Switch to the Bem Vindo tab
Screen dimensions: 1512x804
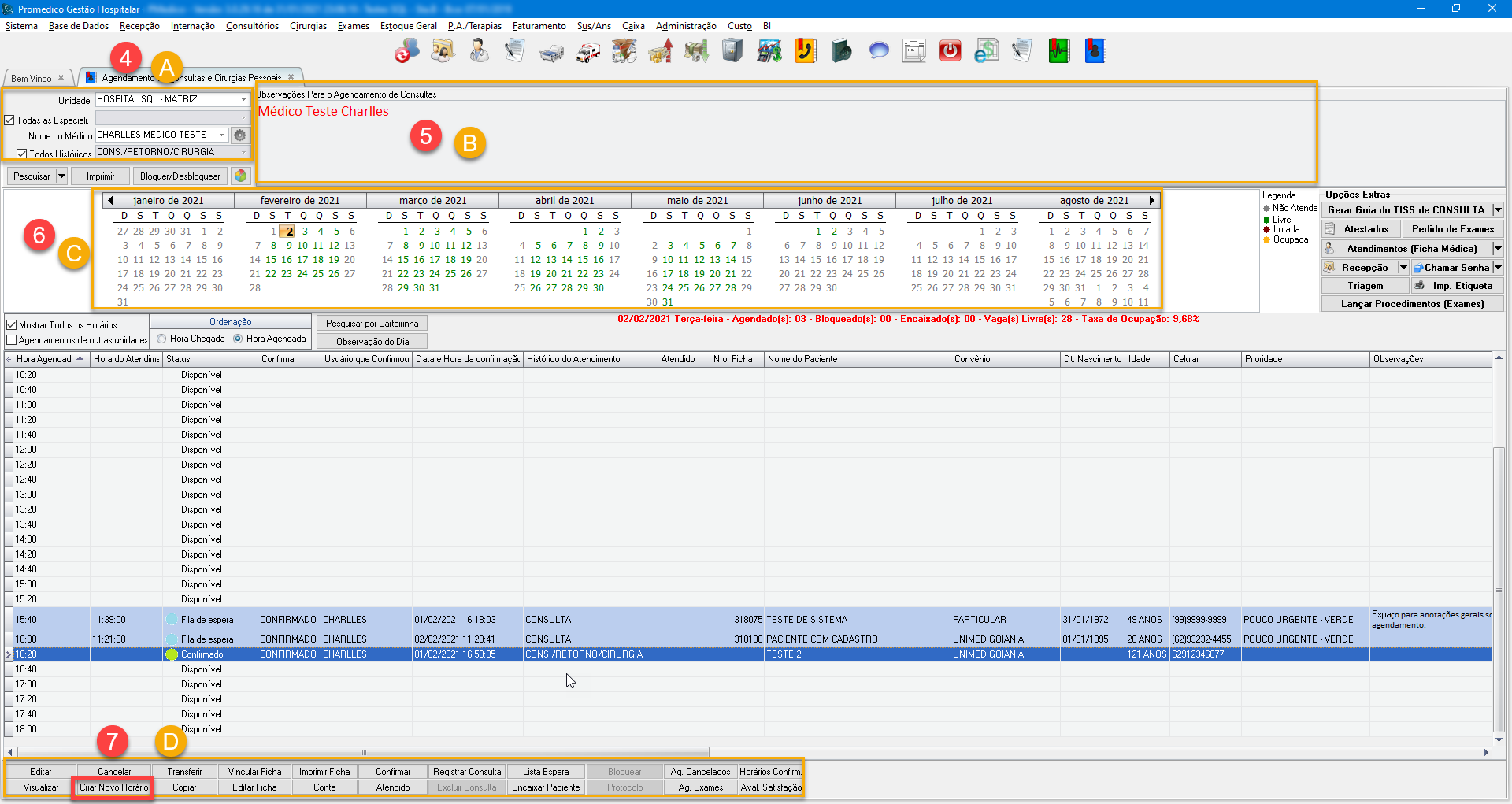[31, 78]
